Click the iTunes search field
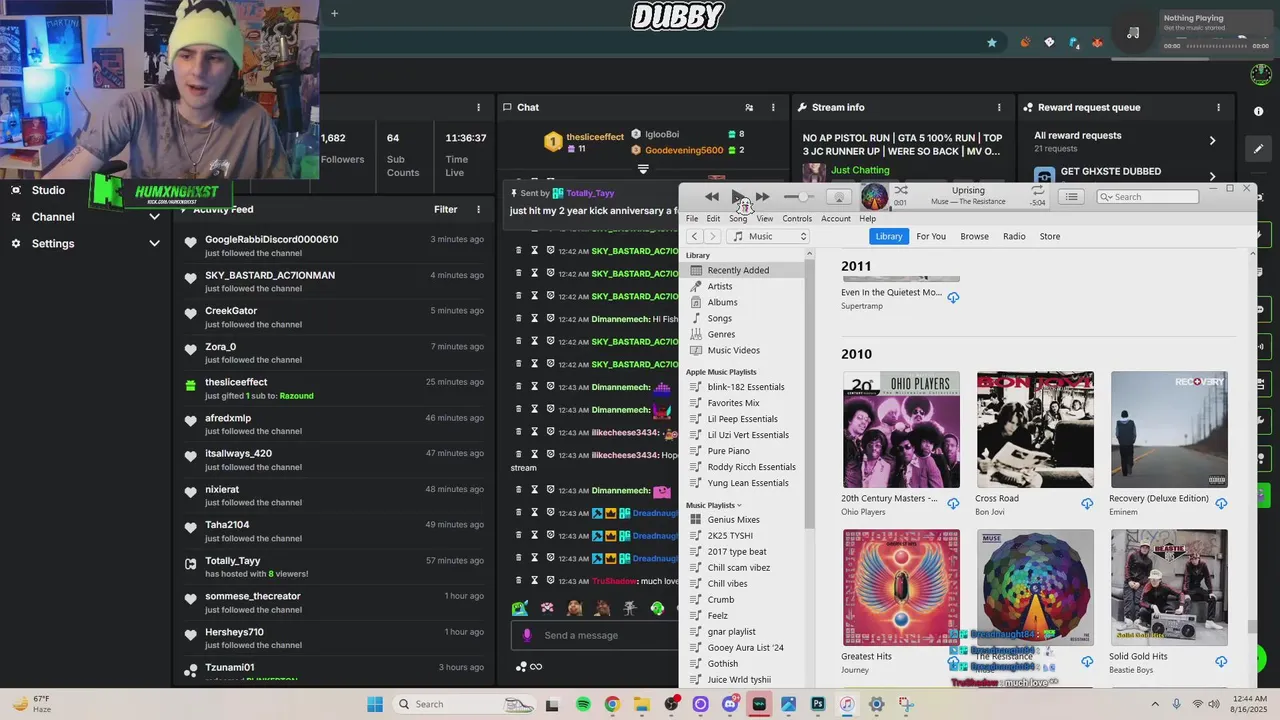Screen dimensions: 1280x720 [1148, 197]
